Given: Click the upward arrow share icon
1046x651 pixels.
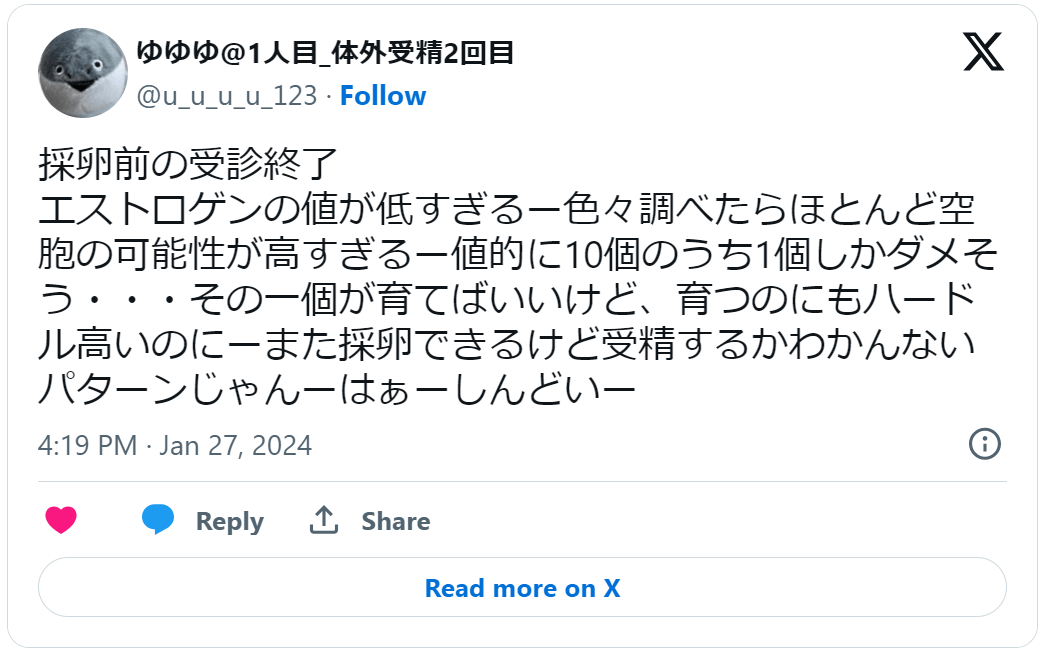Looking at the screenshot, I should click(325, 519).
